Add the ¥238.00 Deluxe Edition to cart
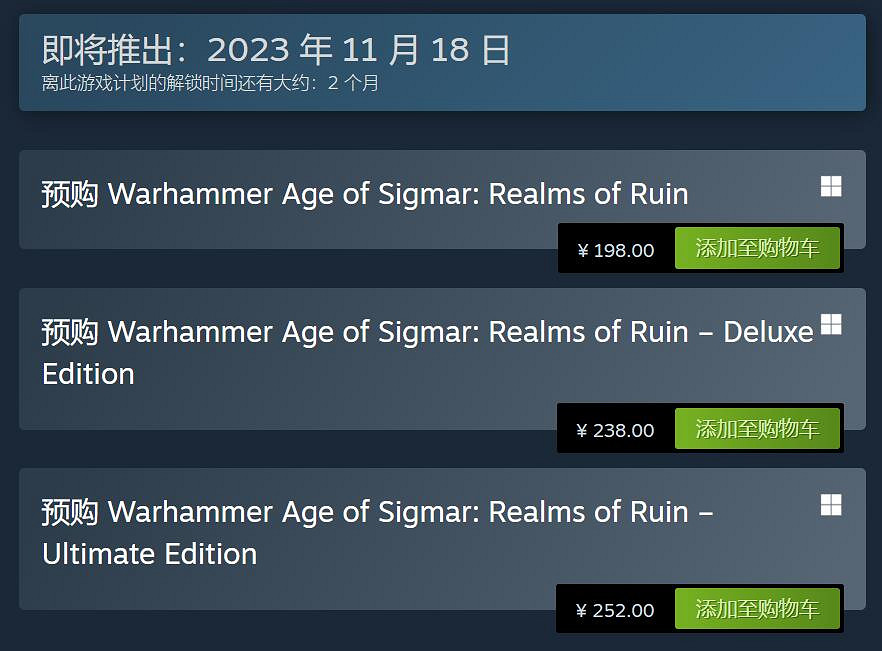Image resolution: width=882 pixels, height=651 pixels. point(757,429)
